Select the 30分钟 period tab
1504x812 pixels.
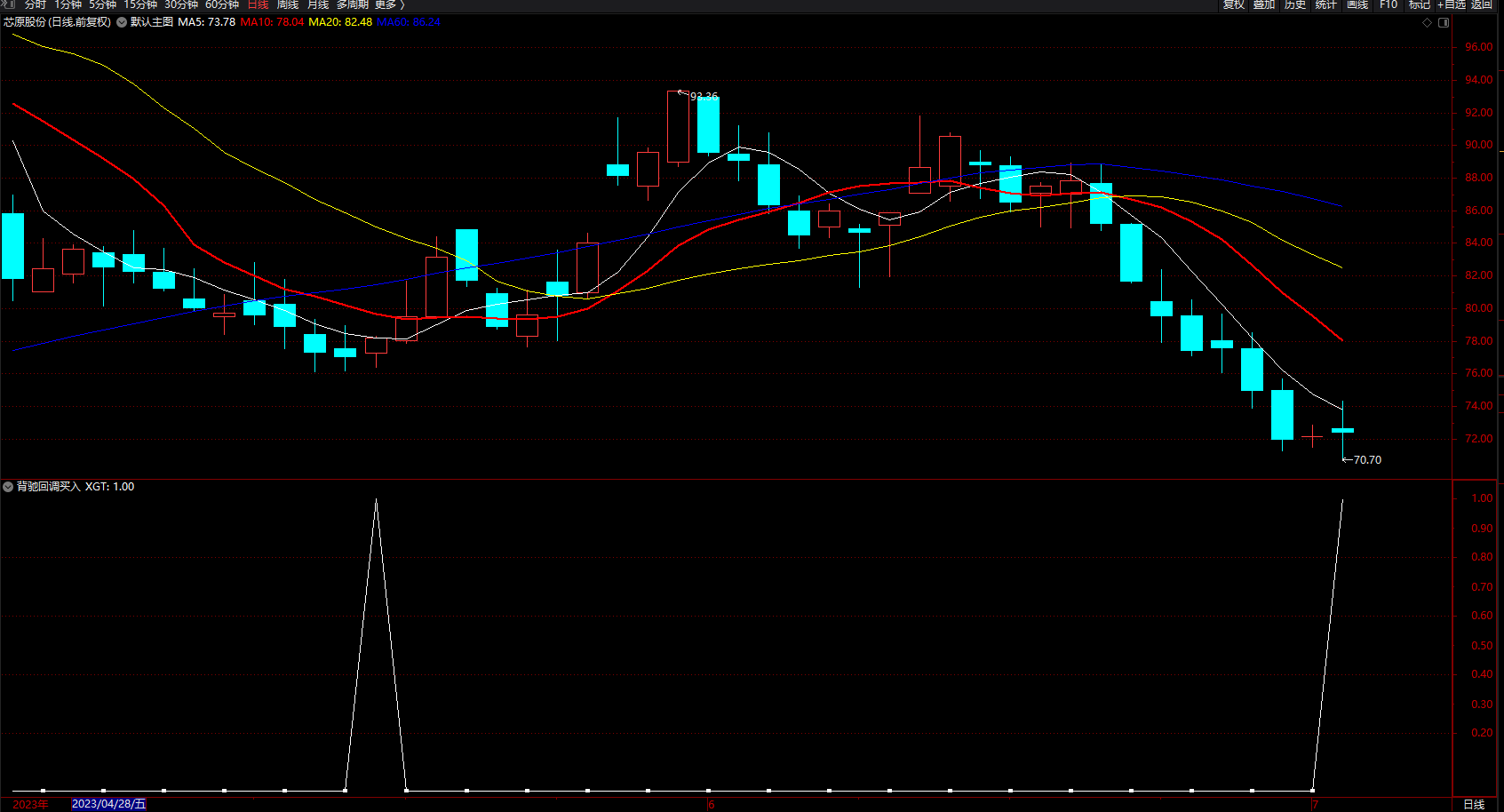pos(181,4)
